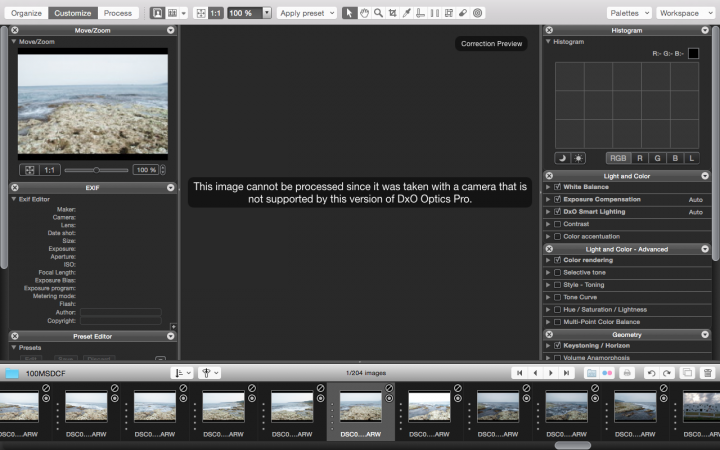Select the white balance eyedropper tool
The width and height of the screenshot is (720, 450).
406,13
